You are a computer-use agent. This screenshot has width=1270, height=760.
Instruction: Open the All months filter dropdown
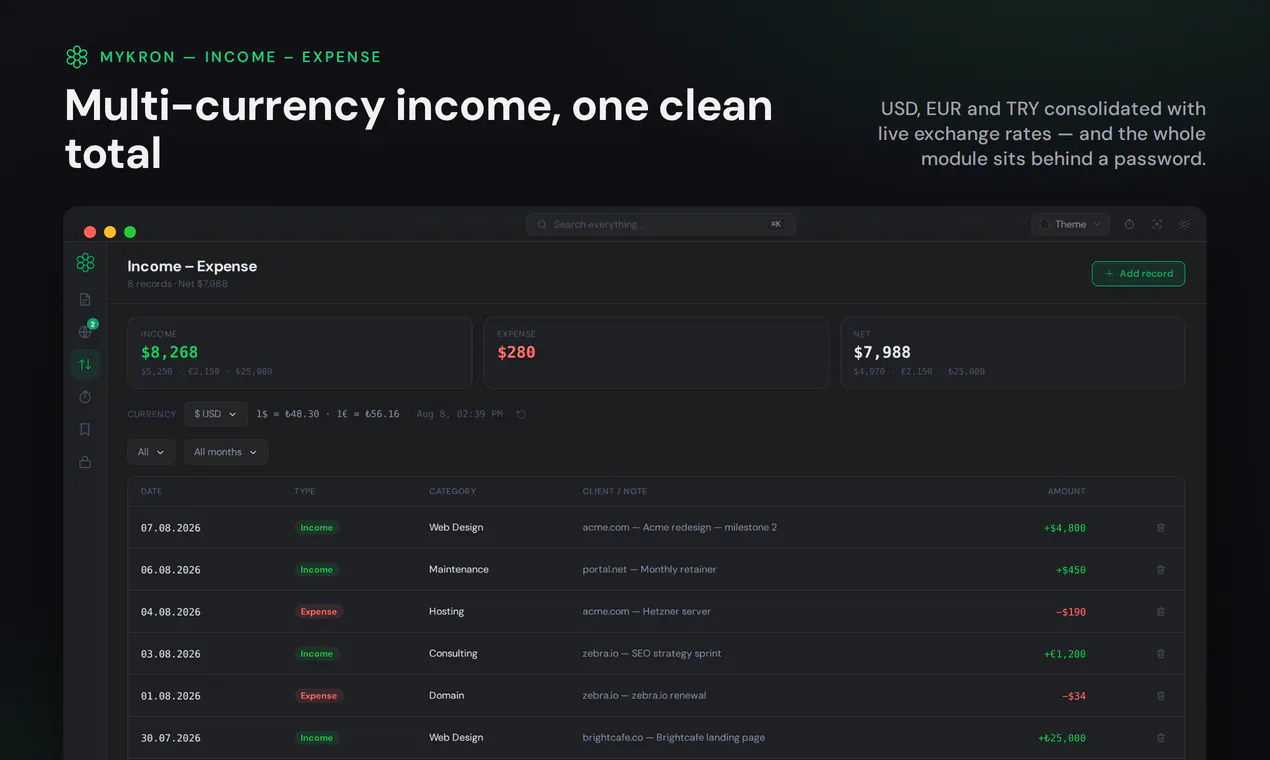(225, 452)
